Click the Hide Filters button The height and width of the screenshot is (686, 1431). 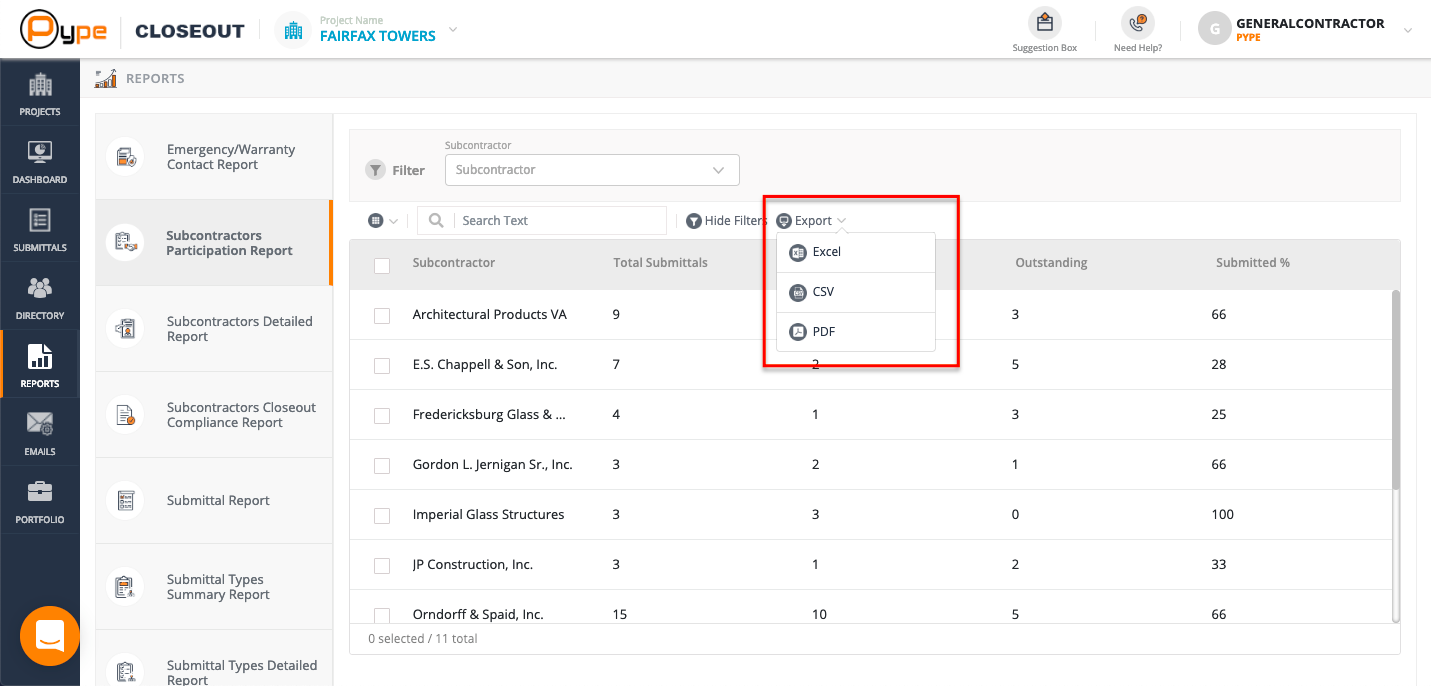pos(726,221)
